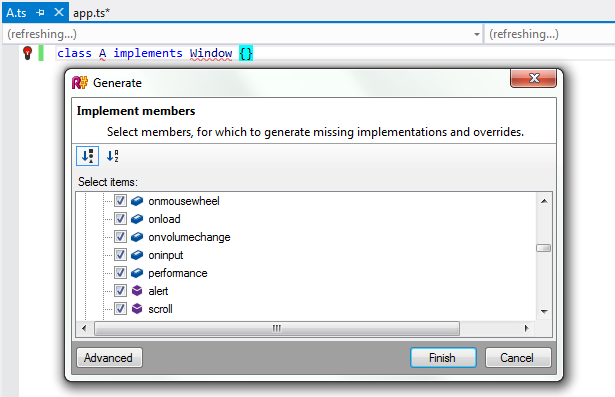
Task: Click the horizontal scroll left arrow
Action: click(x=84, y=328)
